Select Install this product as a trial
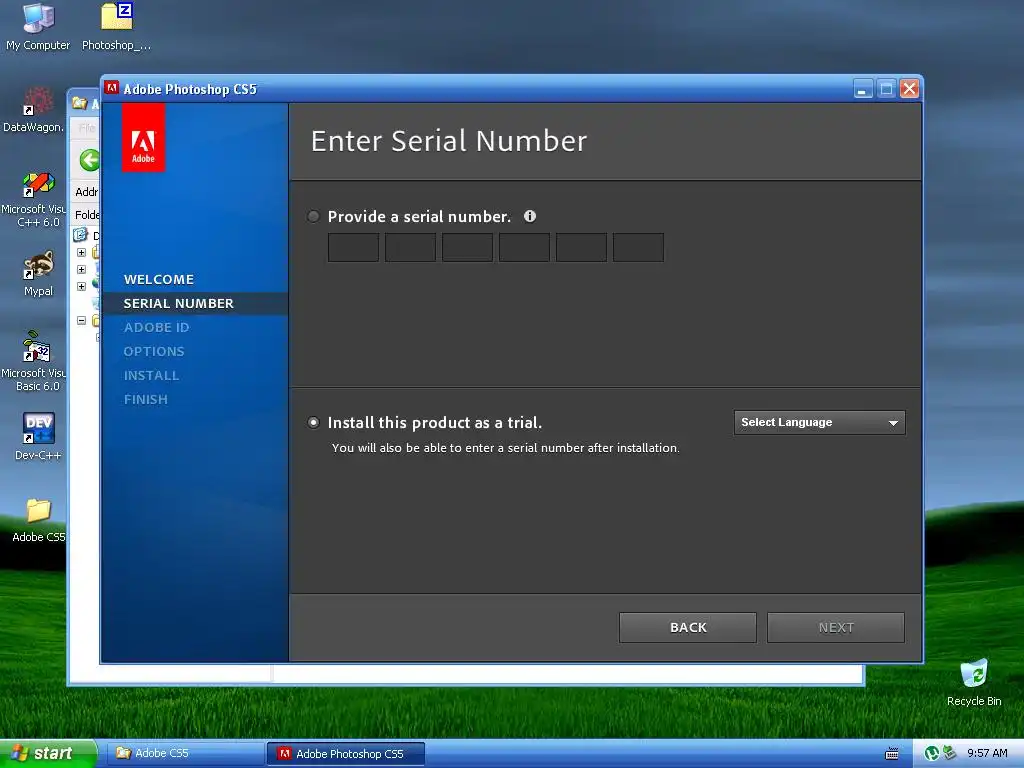The height and width of the screenshot is (768, 1024). [x=313, y=423]
